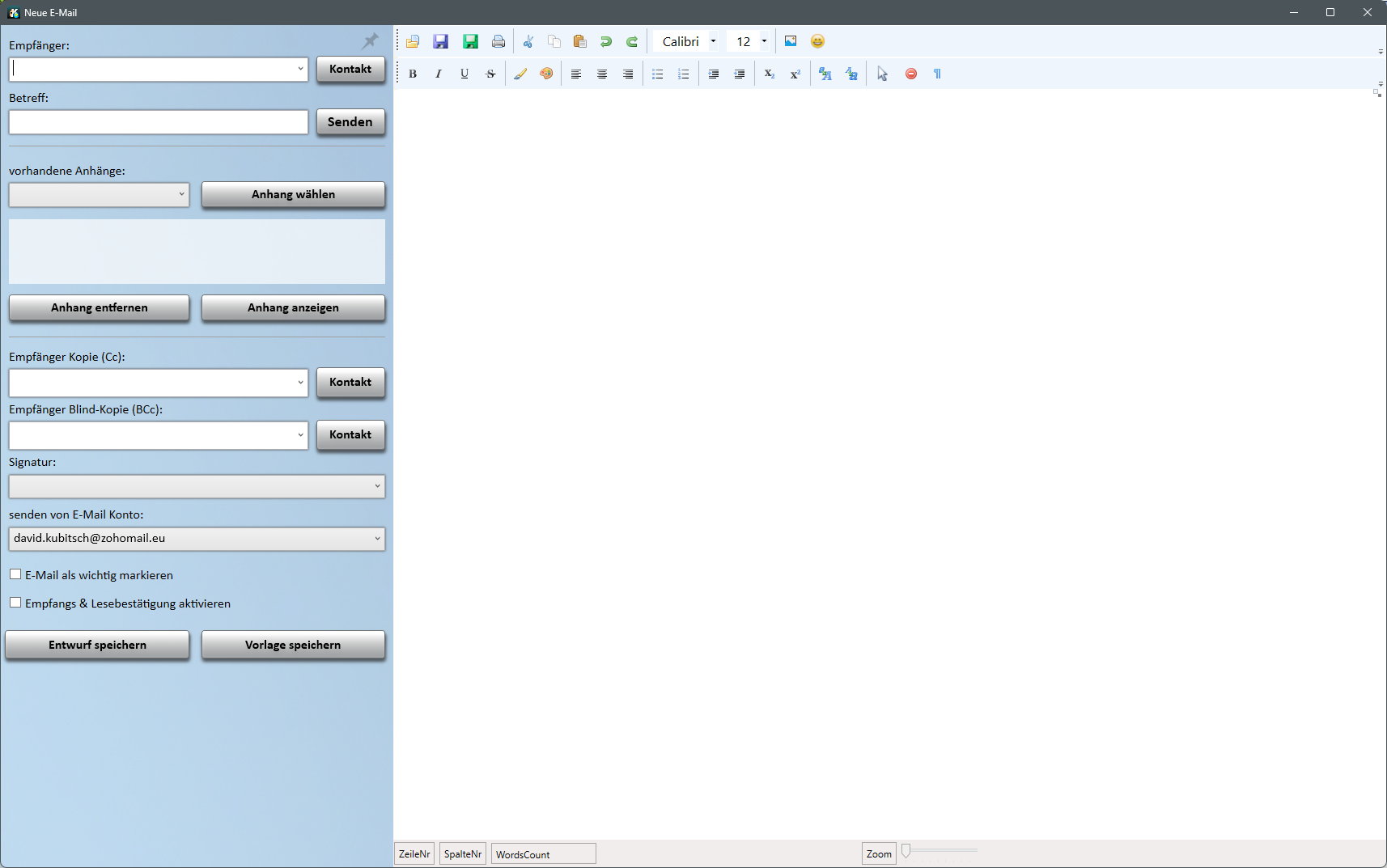The width and height of the screenshot is (1387, 868).
Task: Expand the Signatur dropdown
Action: point(377,486)
